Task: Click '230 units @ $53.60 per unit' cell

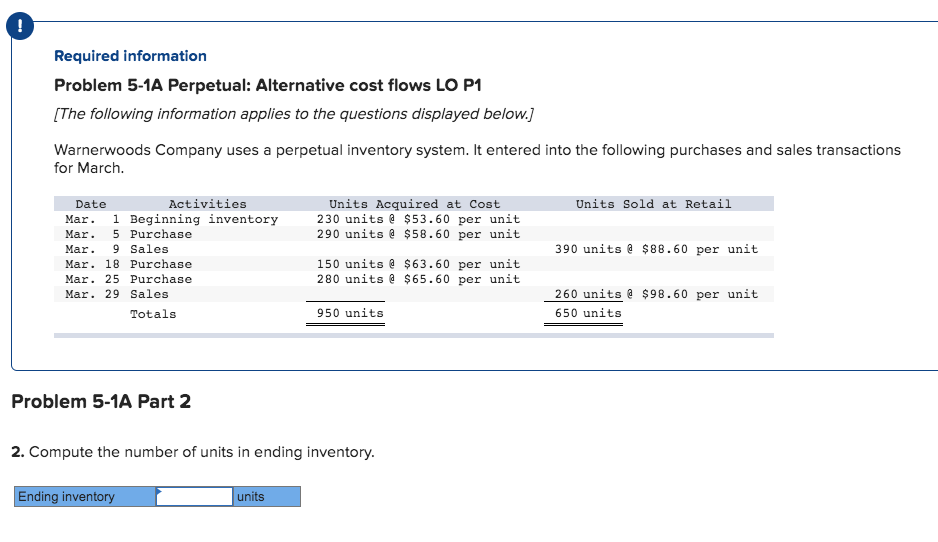Action: click(418, 219)
